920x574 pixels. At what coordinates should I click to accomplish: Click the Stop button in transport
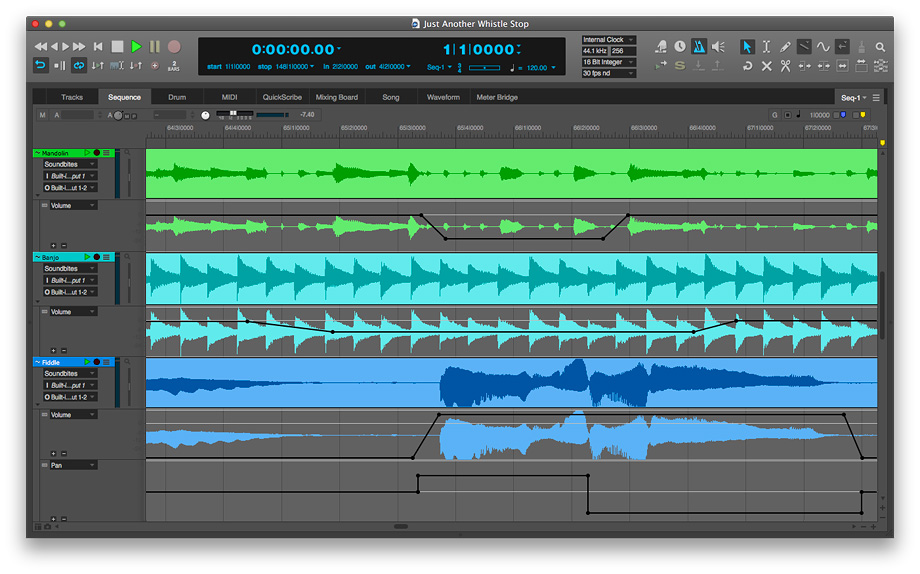click(x=117, y=46)
